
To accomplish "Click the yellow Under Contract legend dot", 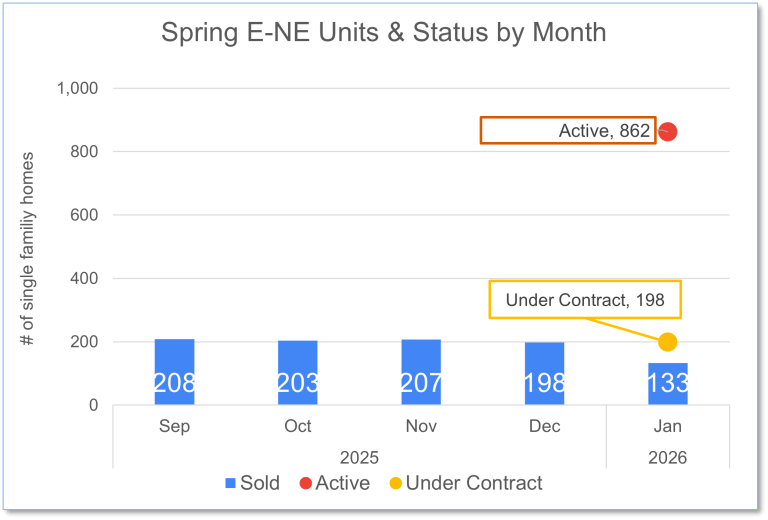I will pyautogui.click(x=395, y=484).
